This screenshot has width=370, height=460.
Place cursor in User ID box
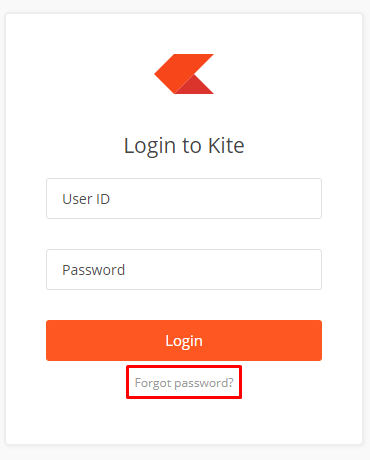pyautogui.click(x=184, y=199)
